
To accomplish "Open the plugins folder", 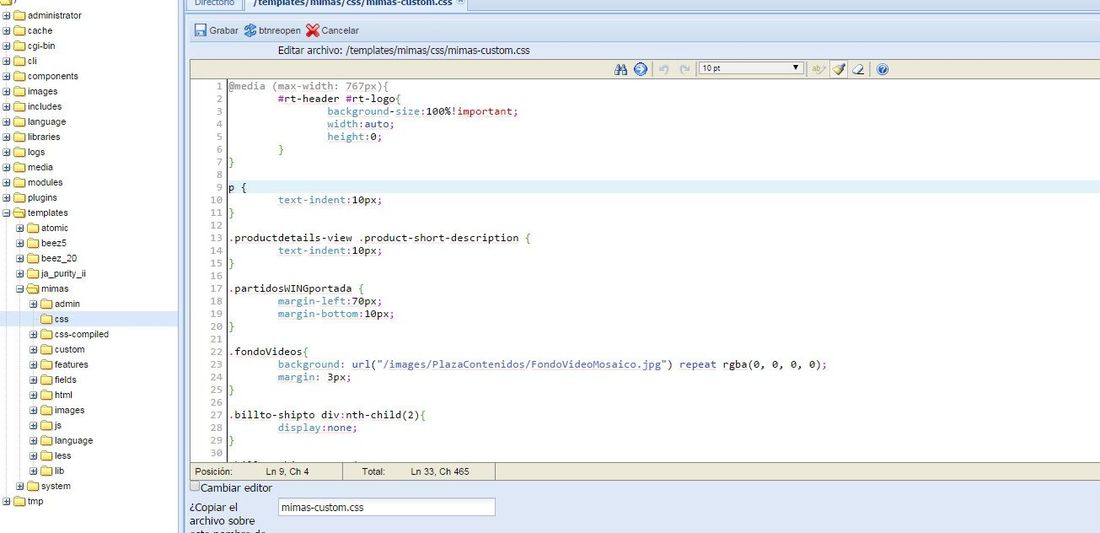I will [42, 198].
